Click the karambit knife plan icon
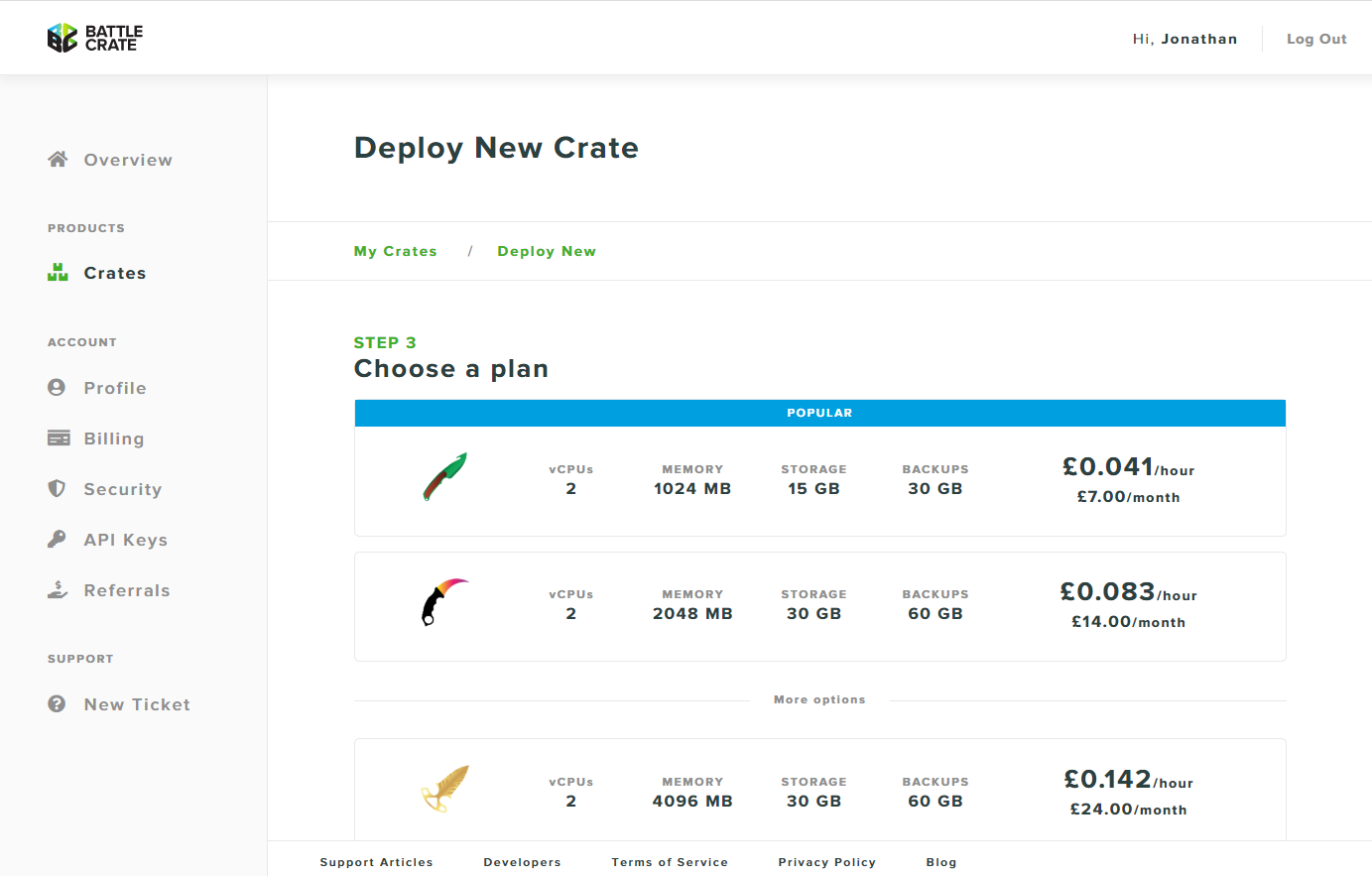This screenshot has height=876, width=1372. [x=443, y=601]
